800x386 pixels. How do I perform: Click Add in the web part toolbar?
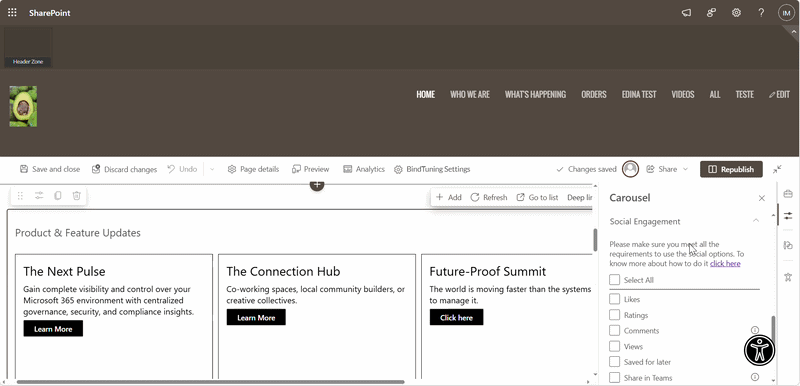[x=448, y=197]
